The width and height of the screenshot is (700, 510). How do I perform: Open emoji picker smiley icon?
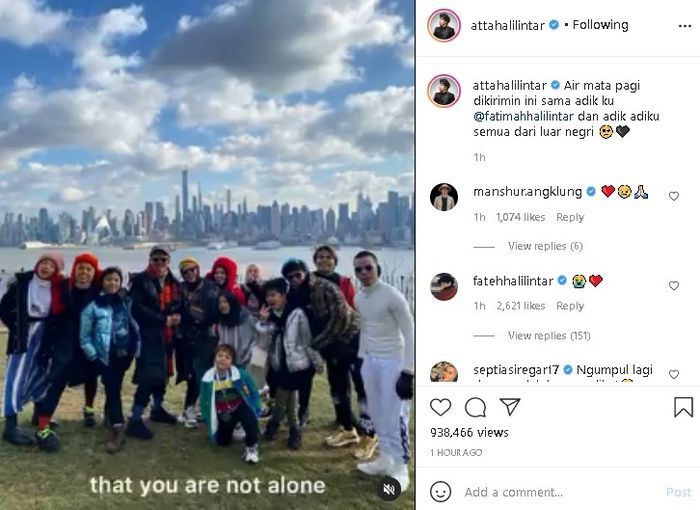pos(440,492)
